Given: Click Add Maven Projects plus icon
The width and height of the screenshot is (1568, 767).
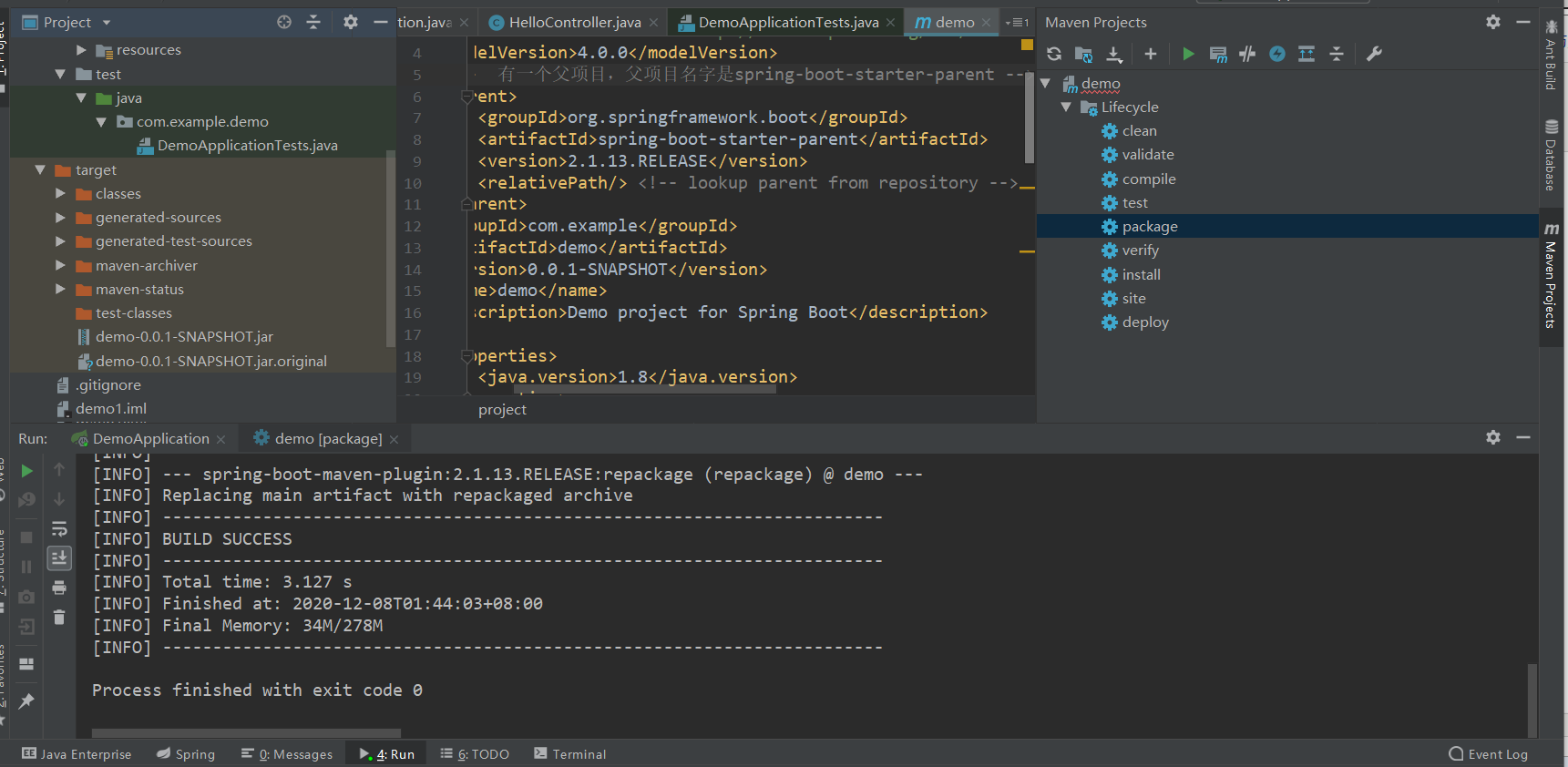Looking at the screenshot, I should (x=1151, y=55).
